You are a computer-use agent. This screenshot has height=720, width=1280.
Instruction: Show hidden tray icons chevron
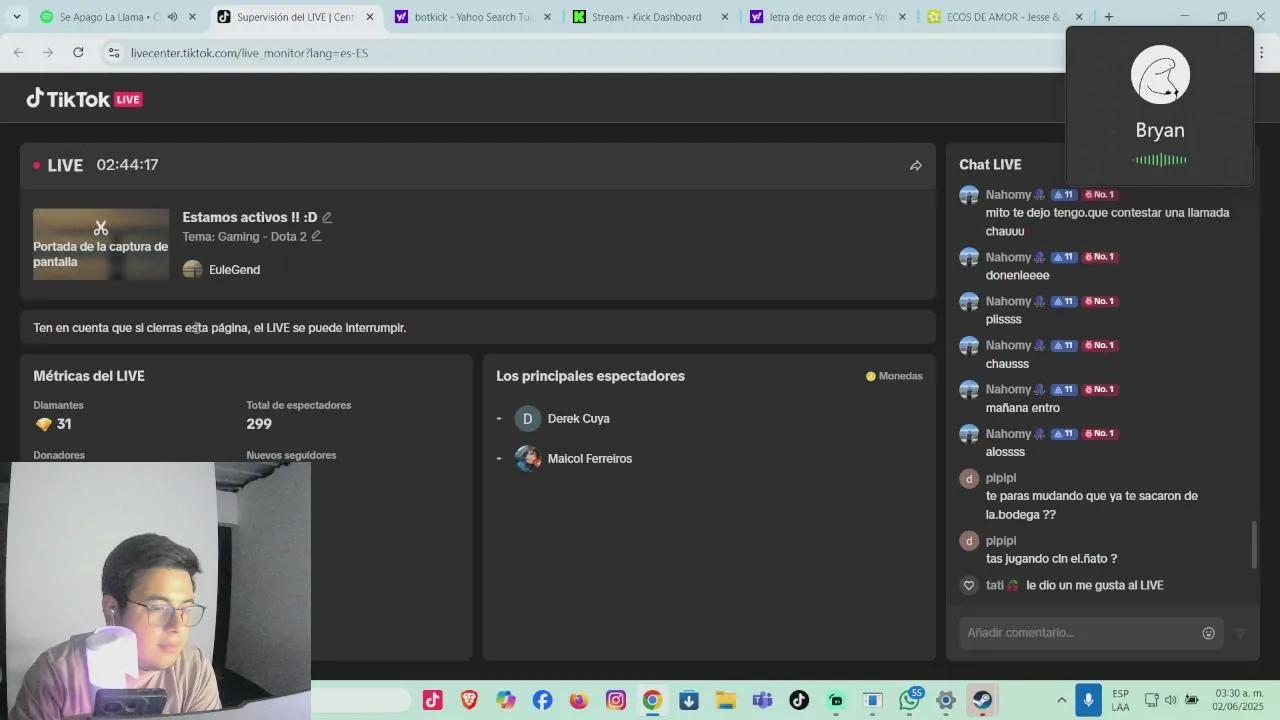coord(1061,700)
